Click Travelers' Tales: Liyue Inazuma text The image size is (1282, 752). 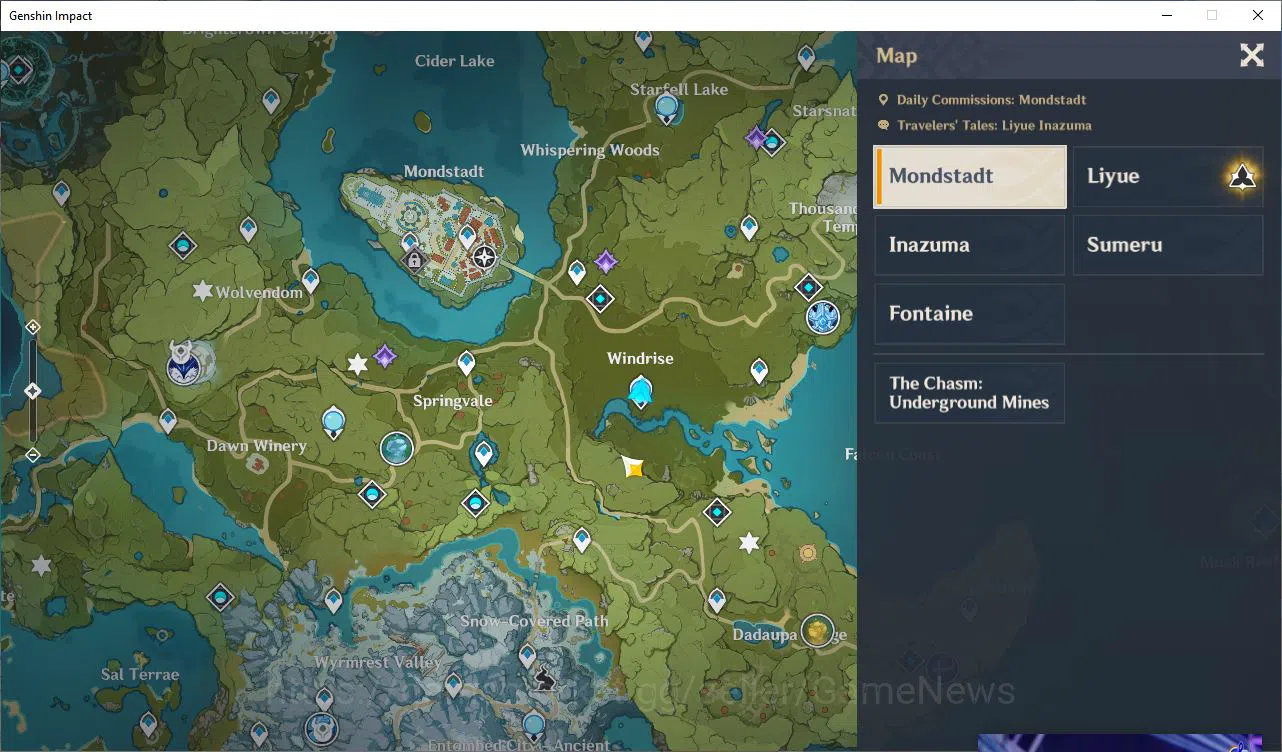coord(994,126)
